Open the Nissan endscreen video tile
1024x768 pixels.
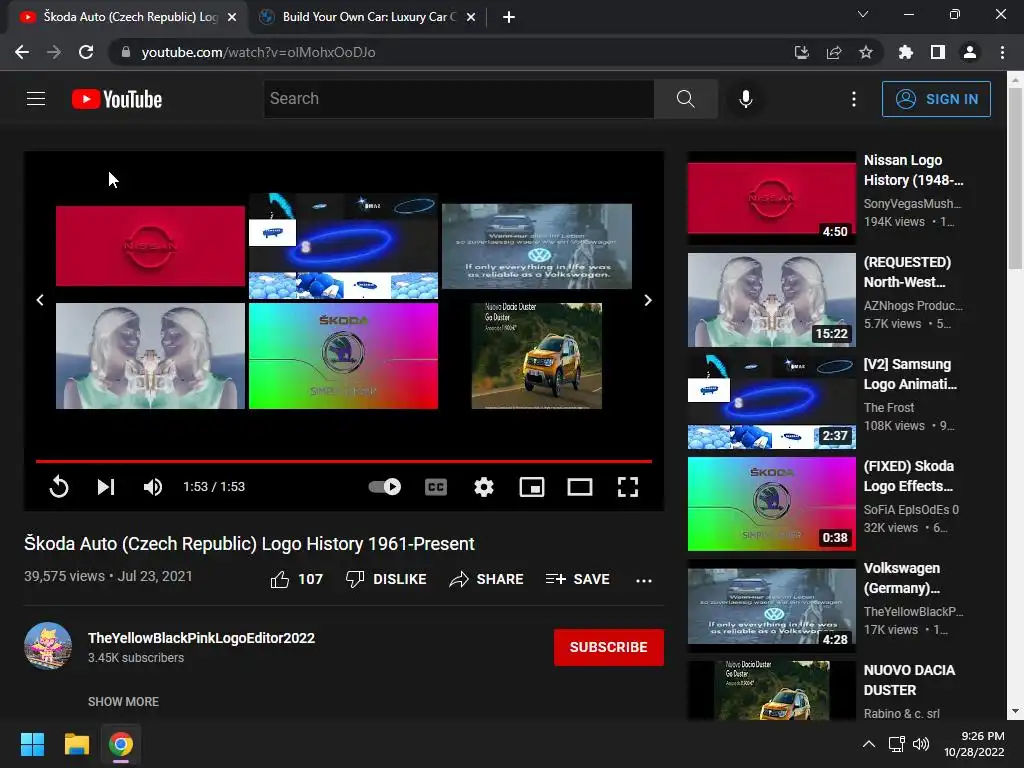tap(150, 246)
